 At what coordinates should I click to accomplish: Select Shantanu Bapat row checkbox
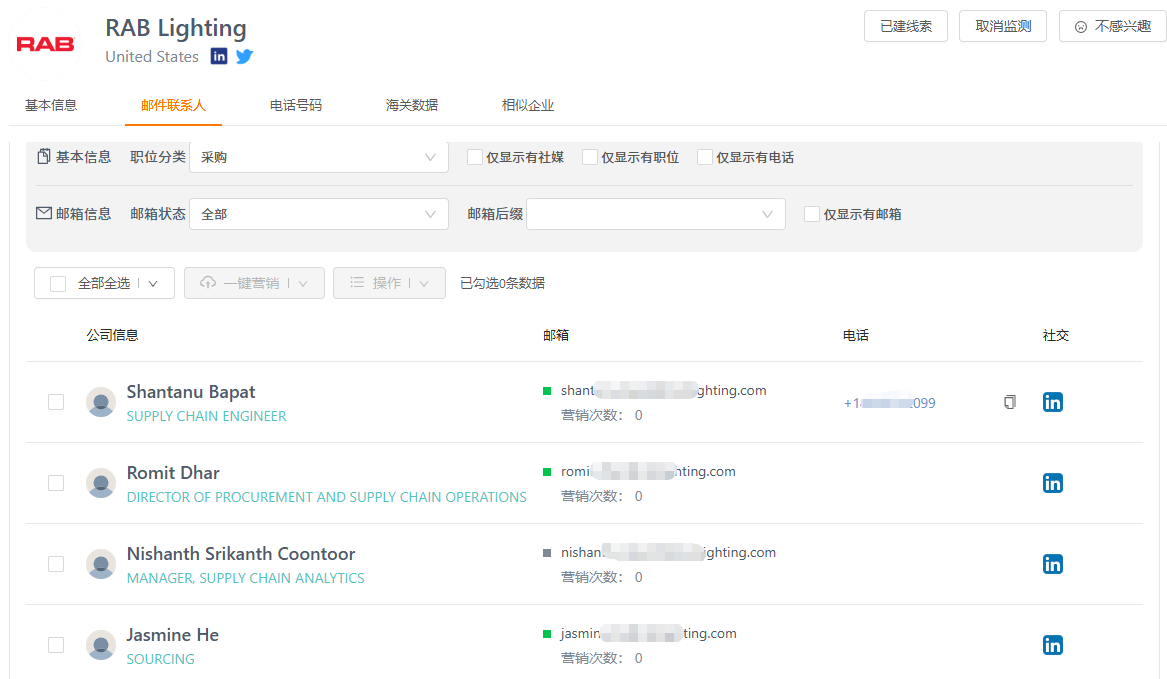(56, 402)
